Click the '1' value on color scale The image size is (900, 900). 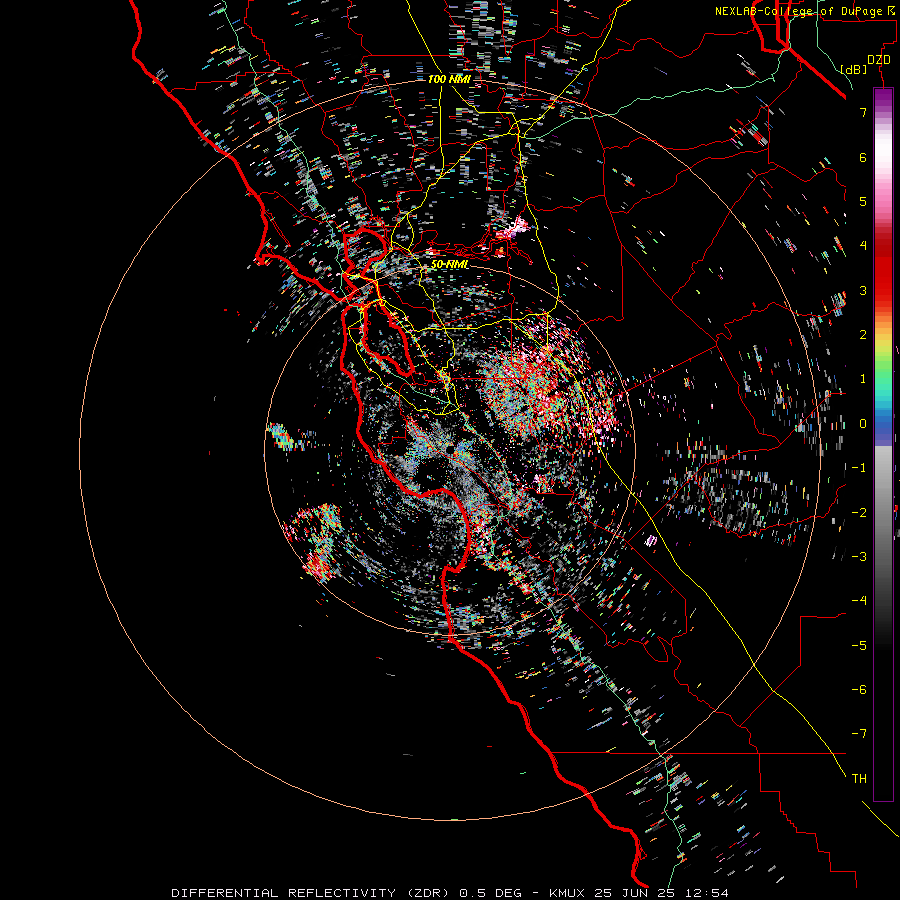pyautogui.click(x=863, y=379)
